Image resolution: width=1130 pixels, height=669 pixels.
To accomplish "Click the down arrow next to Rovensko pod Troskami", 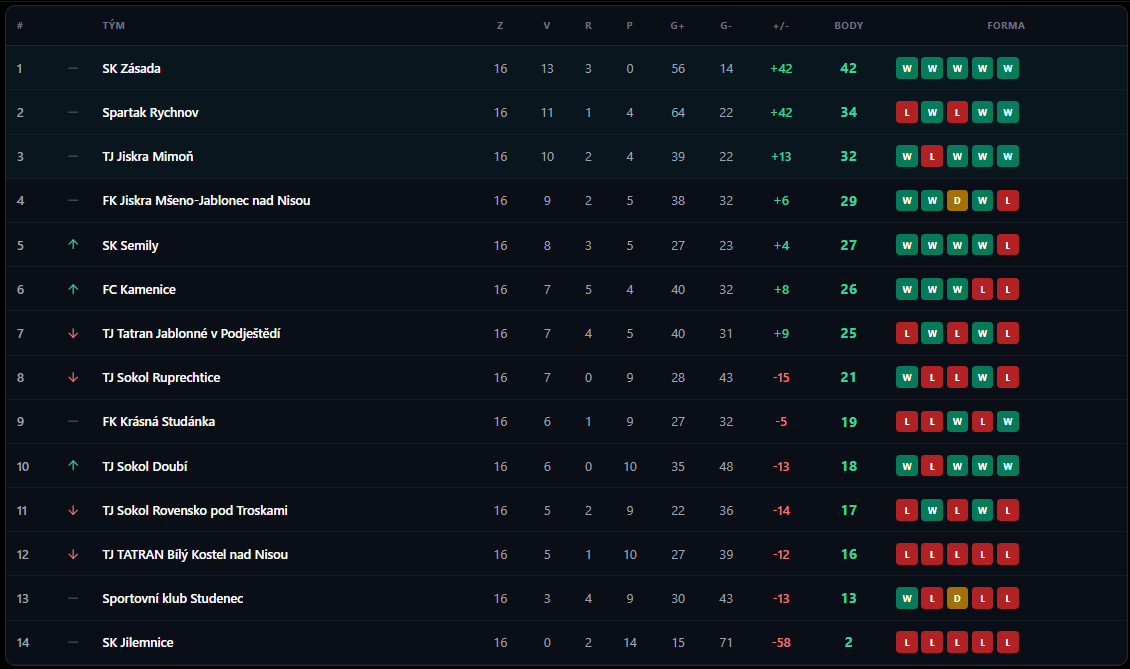I will pyautogui.click(x=73, y=510).
